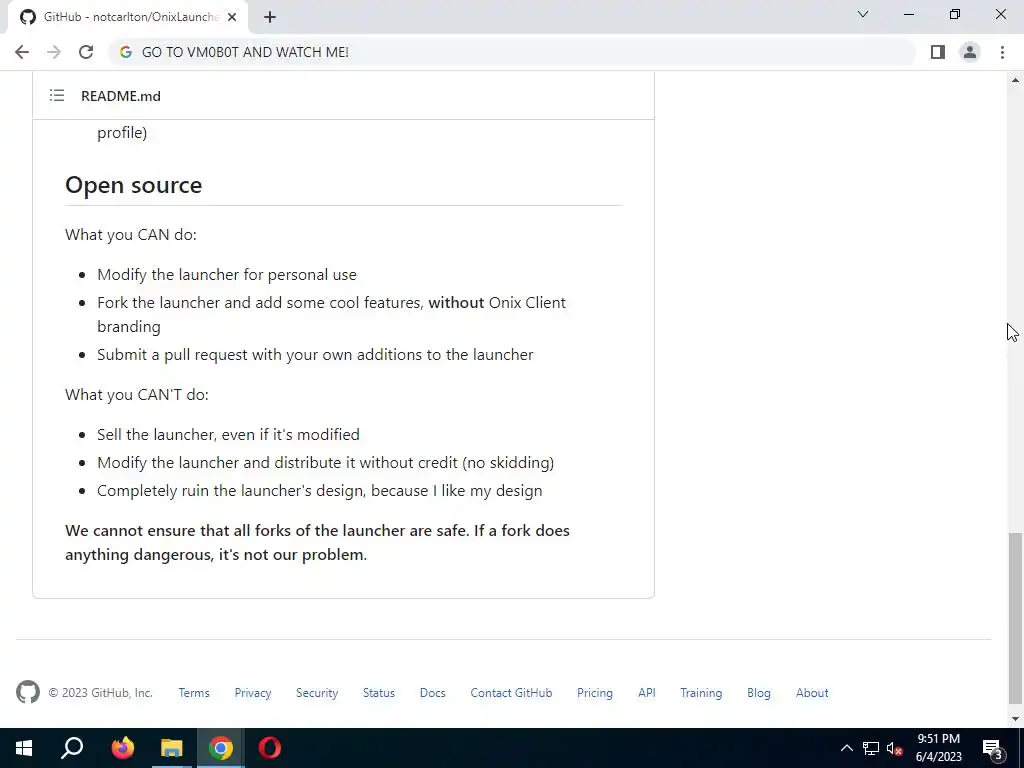Viewport: 1024px width, 768px height.
Task: Toggle the Chrome side panel
Action: tap(938, 52)
